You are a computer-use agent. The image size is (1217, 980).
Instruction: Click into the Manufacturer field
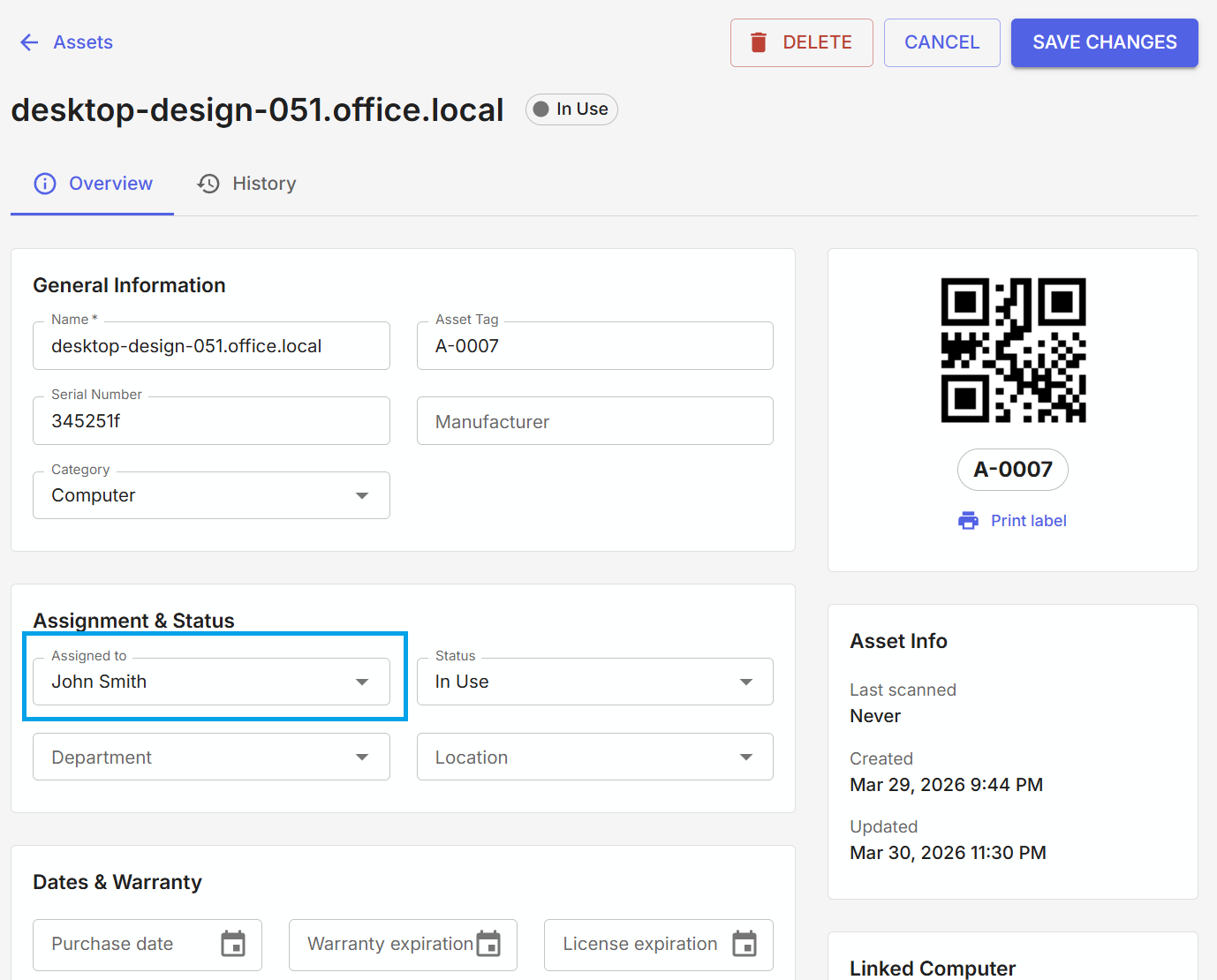(594, 421)
